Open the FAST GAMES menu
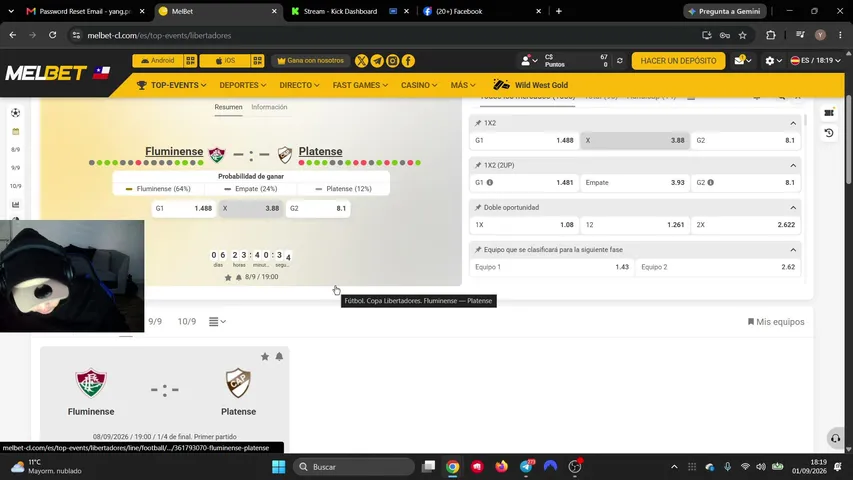This screenshot has width=853, height=480. pos(360,85)
